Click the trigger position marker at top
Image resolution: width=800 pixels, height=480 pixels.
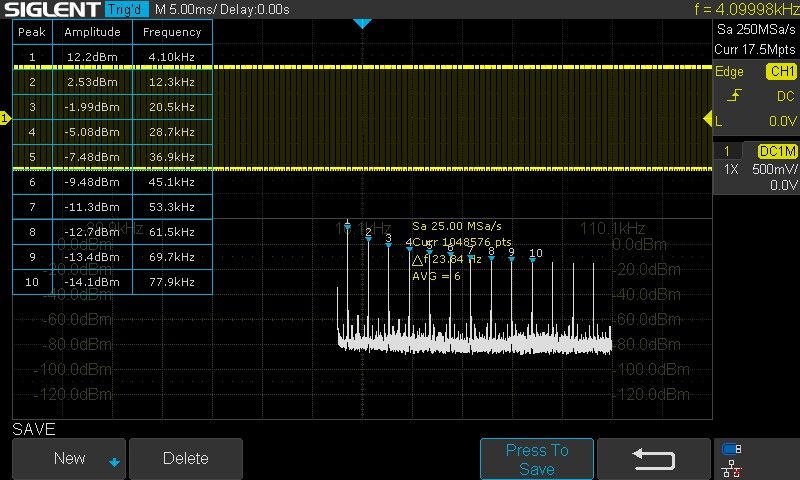tap(362, 23)
